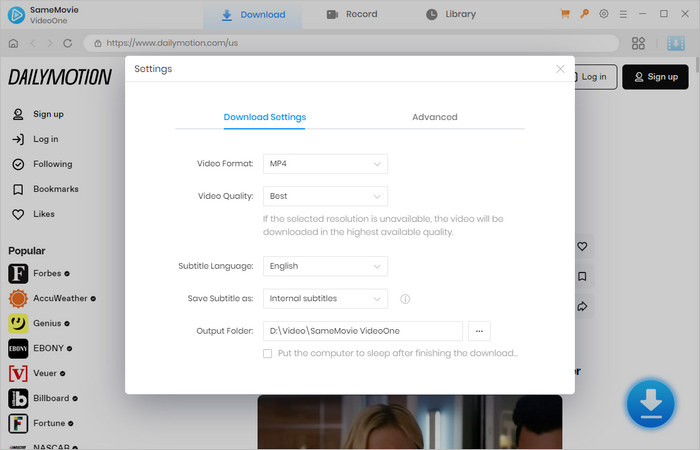The width and height of the screenshot is (700, 450).
Task: Close the Settings dialog
Action: coord(560,69)
